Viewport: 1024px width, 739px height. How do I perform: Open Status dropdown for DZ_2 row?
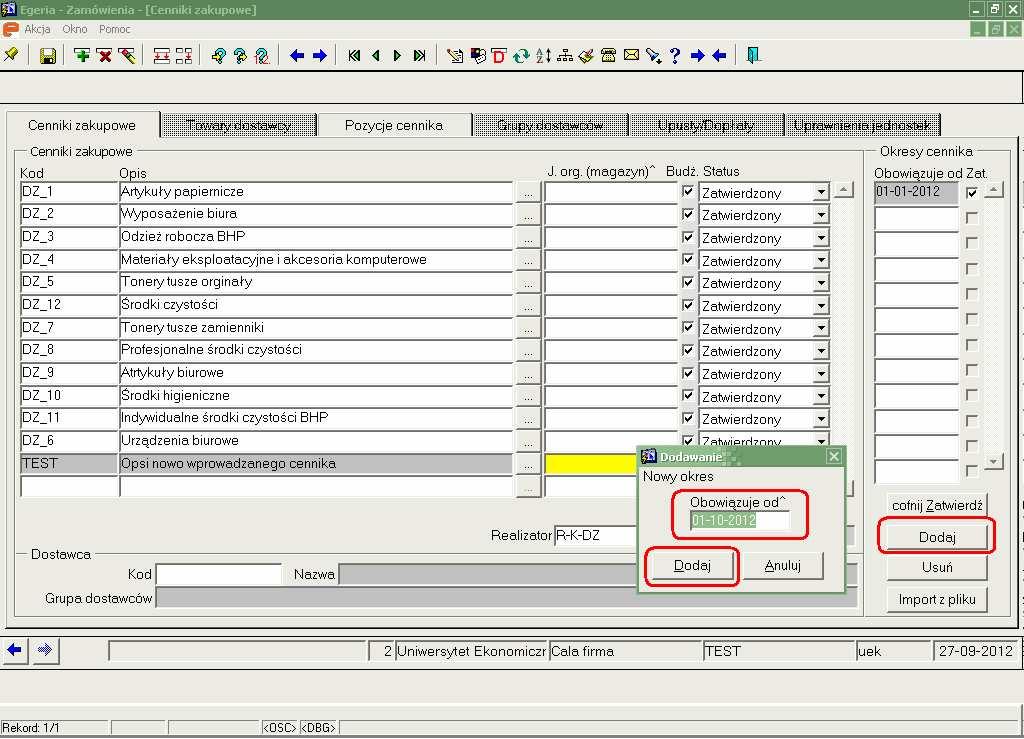pyautogui.click(x=821, y=215)
